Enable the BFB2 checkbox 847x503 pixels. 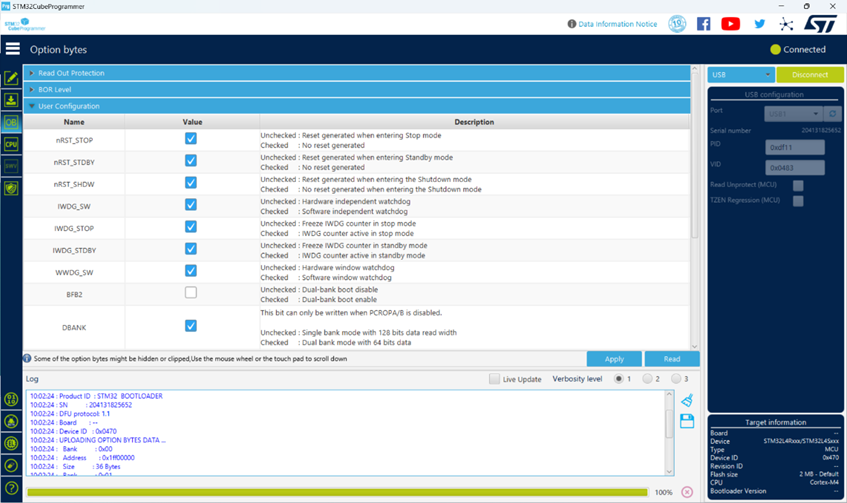pyautogui.click(x=191, y=293)
